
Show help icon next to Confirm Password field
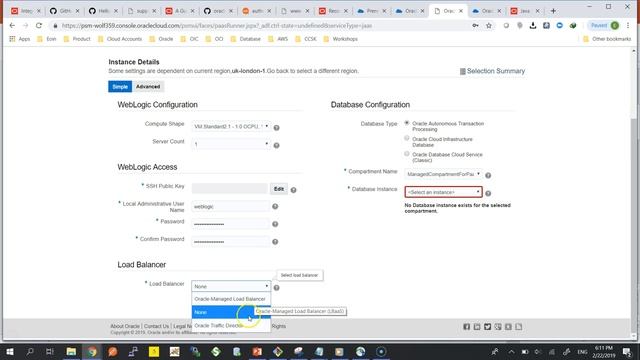(275, 242)
